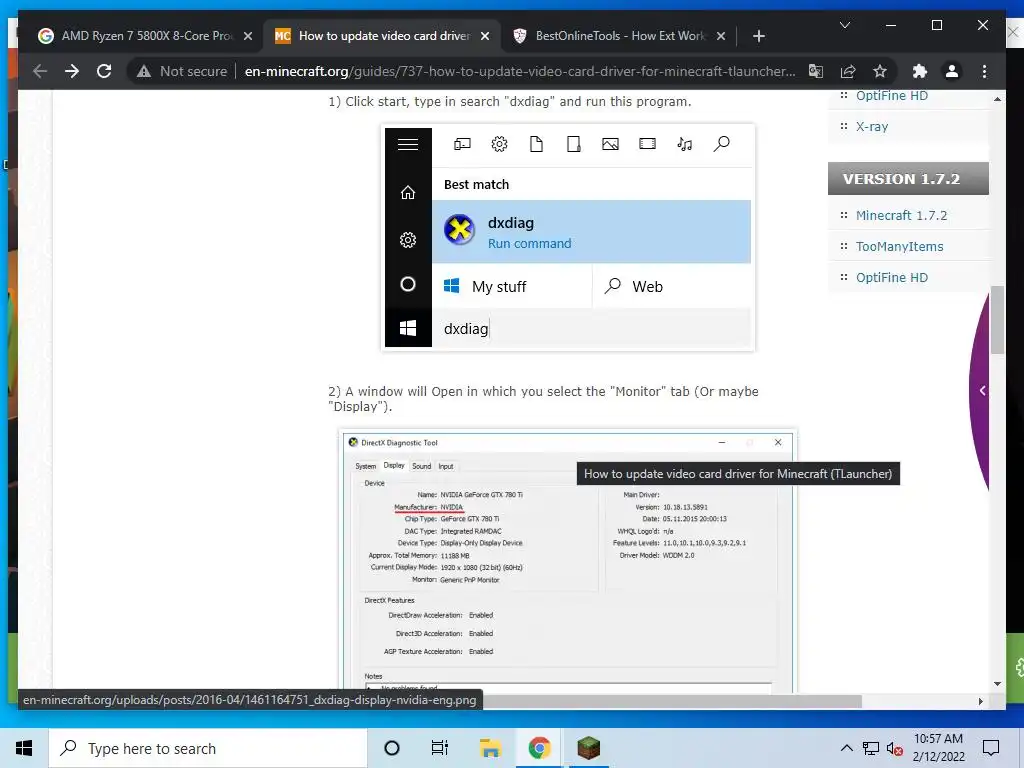This screenshot has height=768, width=1024.
Task: Click the vertical scrollbar up arrow
Action: (997, 99)
